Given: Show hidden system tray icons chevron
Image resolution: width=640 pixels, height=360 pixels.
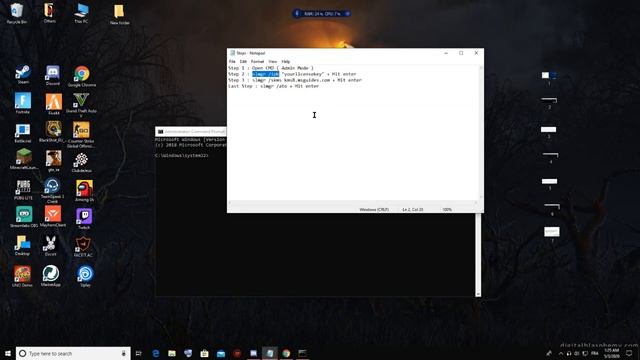Looking at the screenshot, I should pyautogui.click(x=561, y=353).
